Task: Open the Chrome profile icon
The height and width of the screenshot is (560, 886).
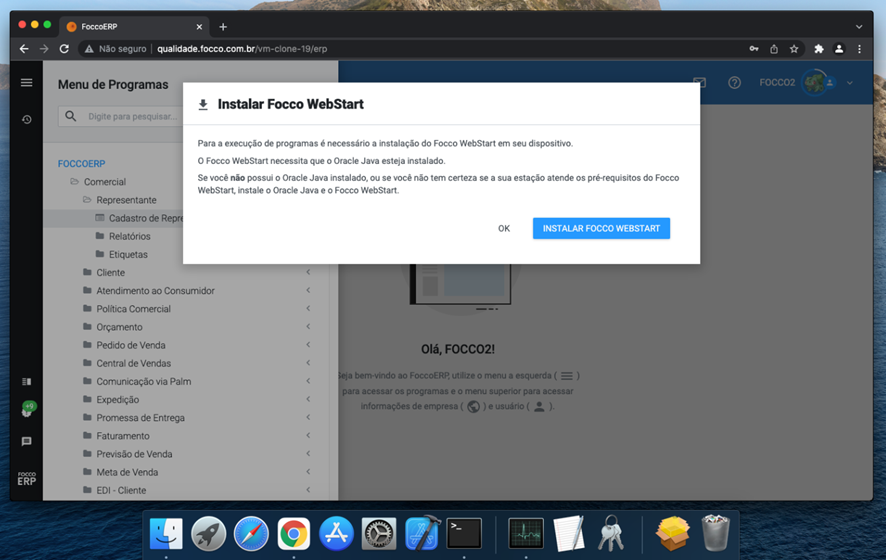Action: pyautogui.click(x=839, y=49)
